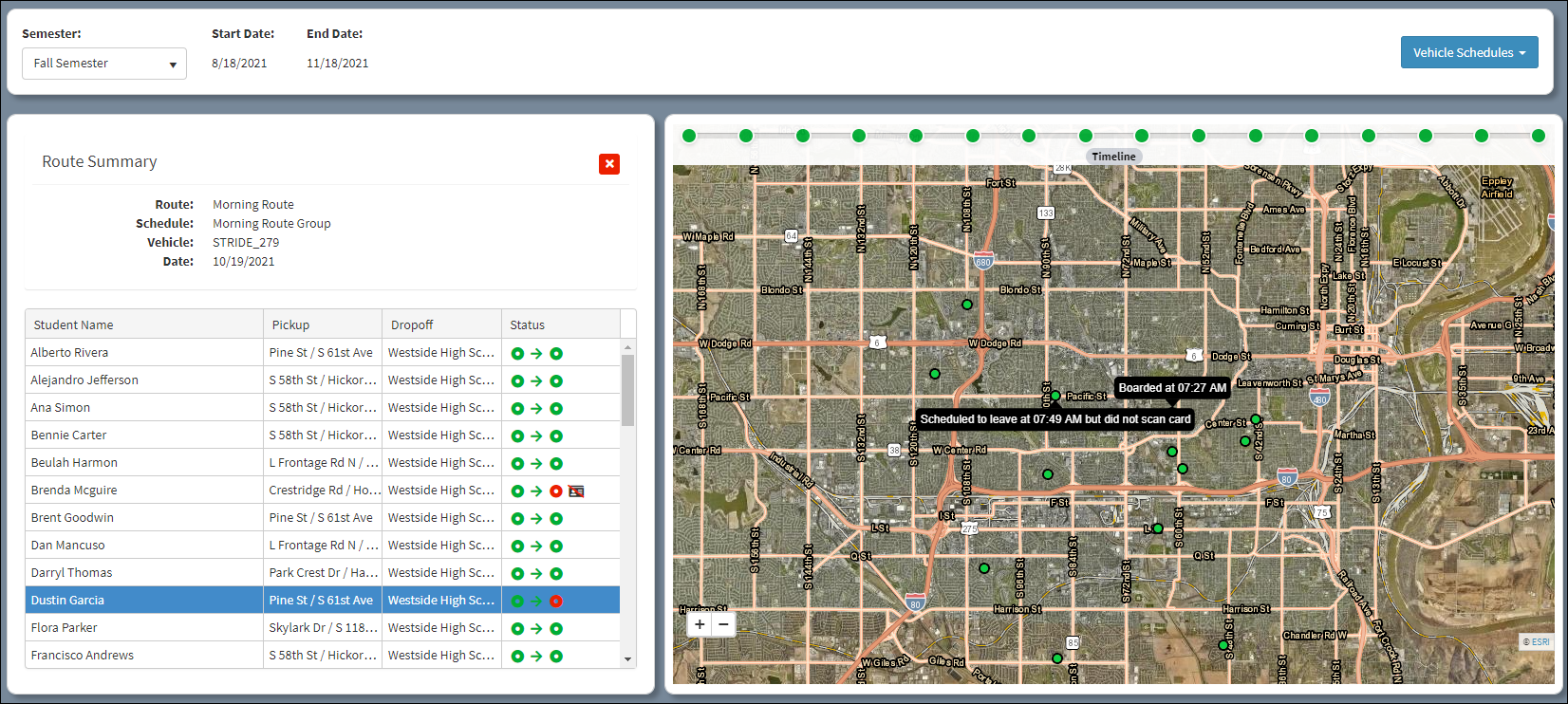Click green arrow status icon for Flora Parker
Screen dimensions: 1568x704
[536, 628]
